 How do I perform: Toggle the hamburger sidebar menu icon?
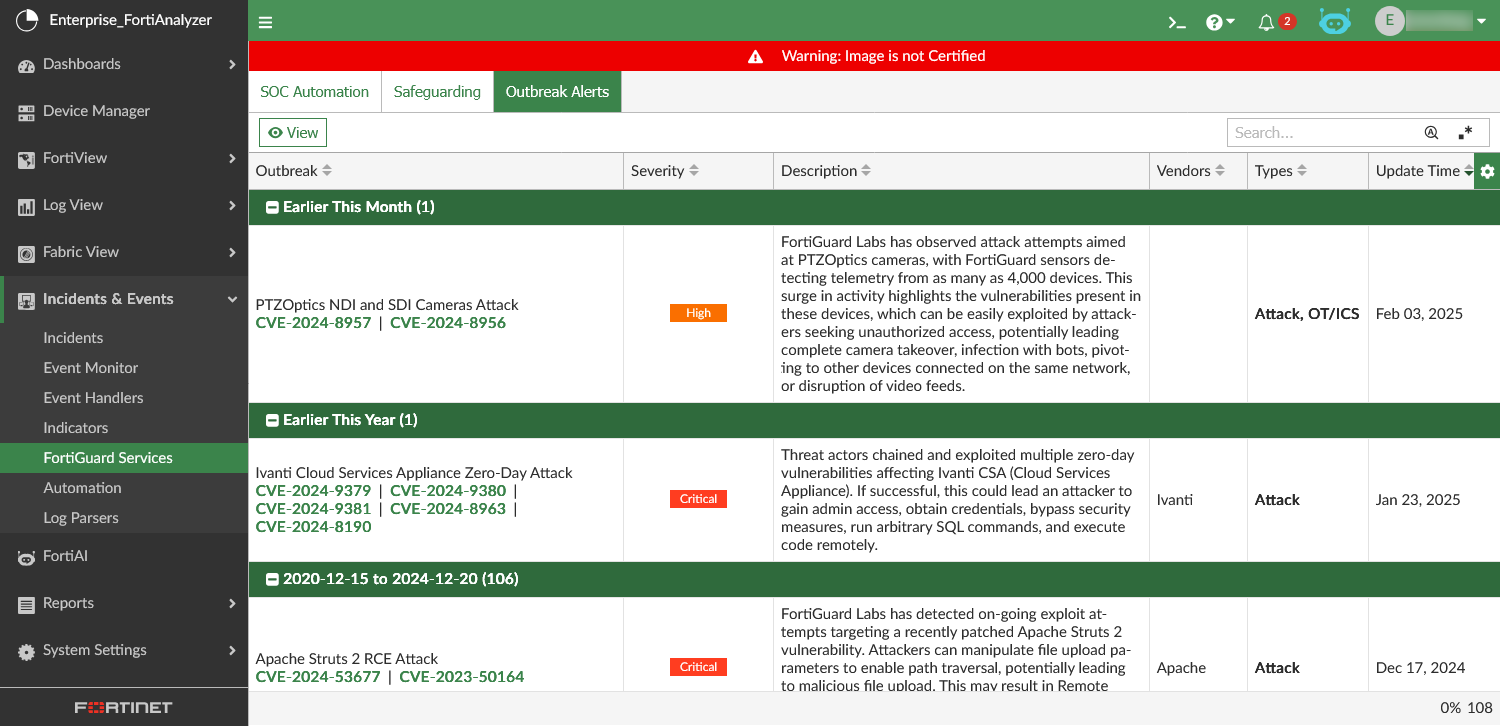[x=265, y=22]
